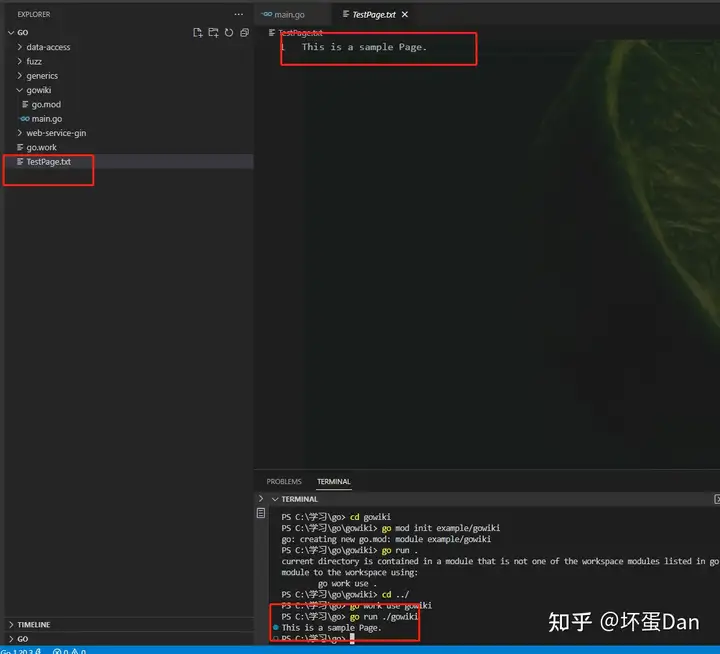The width and height of the screenshot is (720, 654).
Task: Close the TestPage.txt editor tab
Action: 405,15
